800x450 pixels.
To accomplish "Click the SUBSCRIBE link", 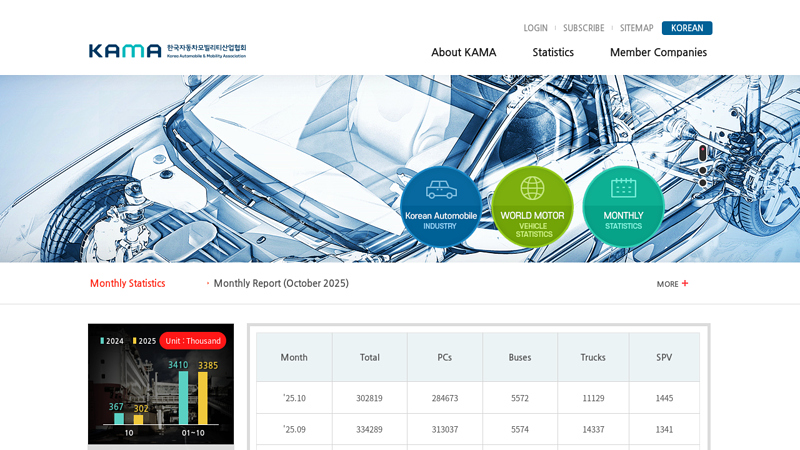I will pos(584,28).
